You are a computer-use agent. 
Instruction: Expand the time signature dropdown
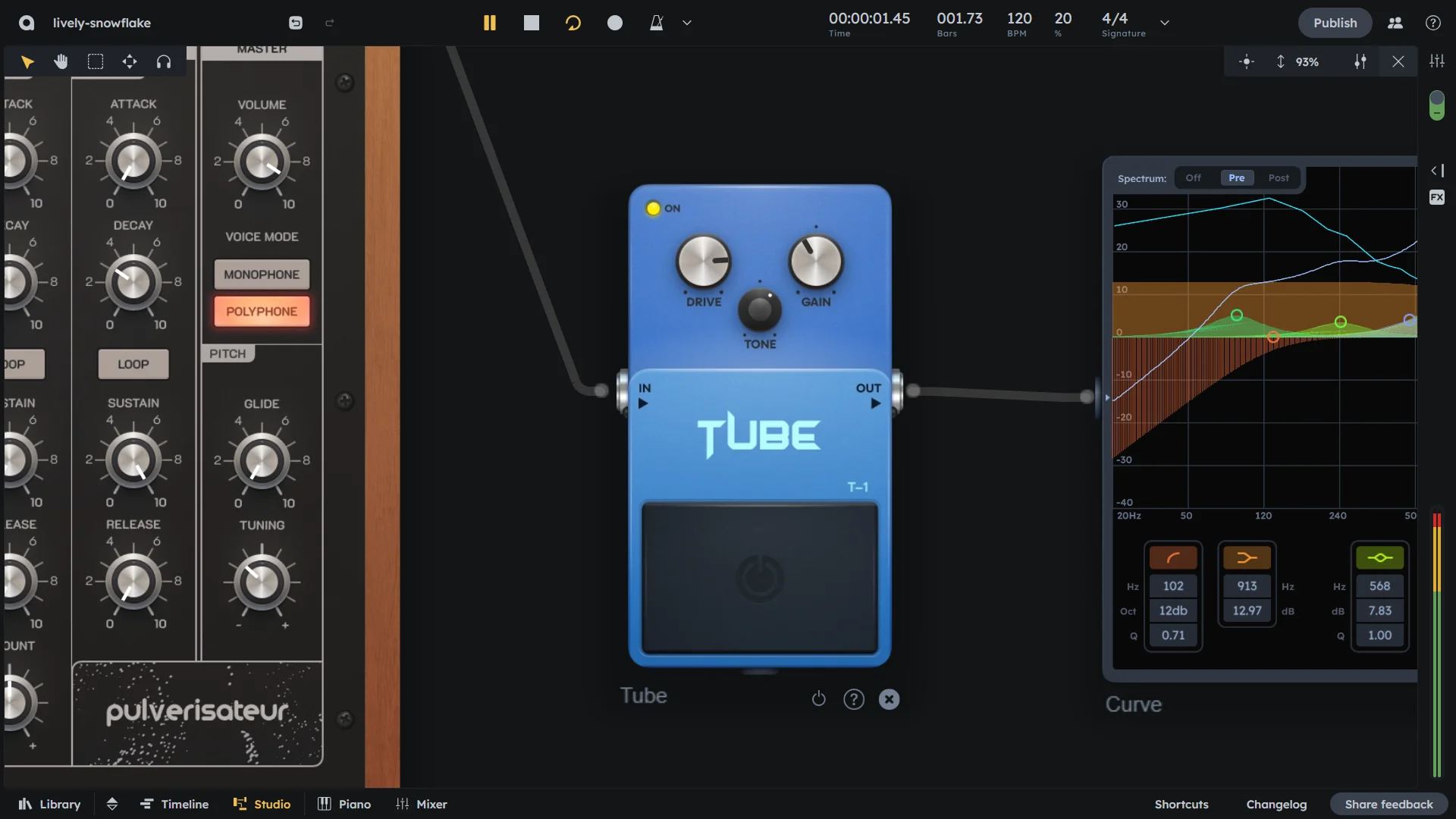point(1164,23)
